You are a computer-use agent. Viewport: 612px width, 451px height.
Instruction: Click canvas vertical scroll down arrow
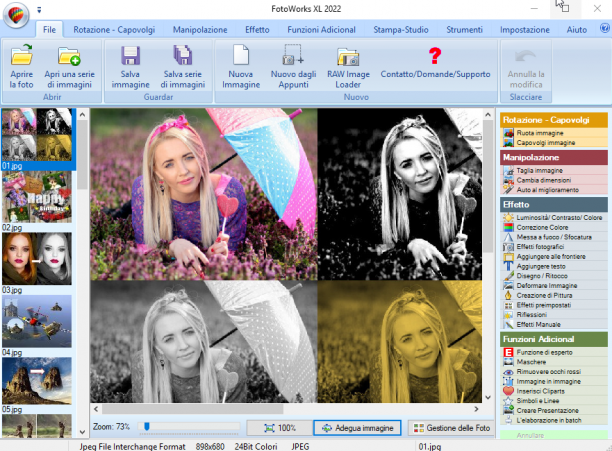[488, 397]
